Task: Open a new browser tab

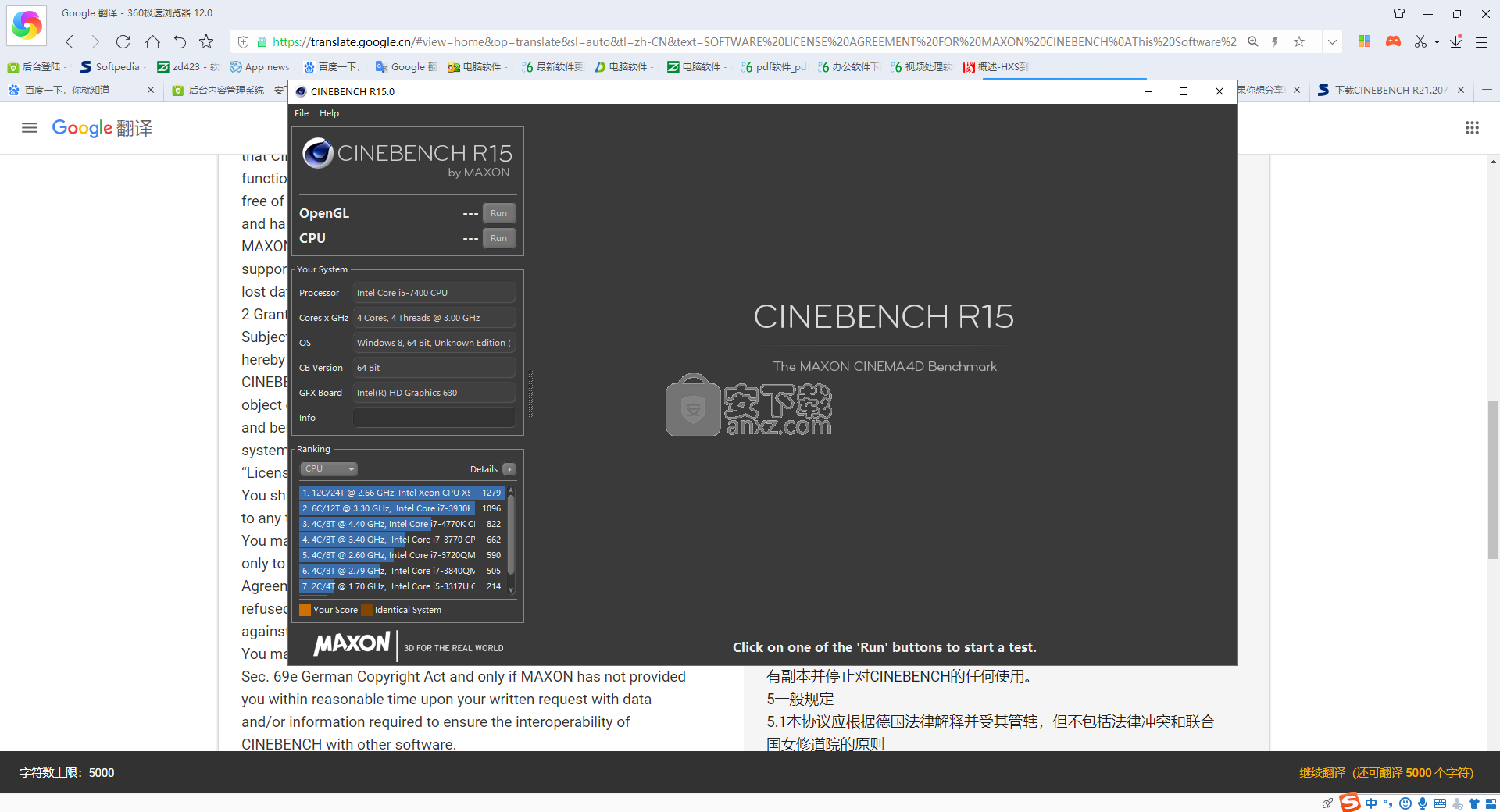Action: pyautogui.click(x=1487, y=90)
